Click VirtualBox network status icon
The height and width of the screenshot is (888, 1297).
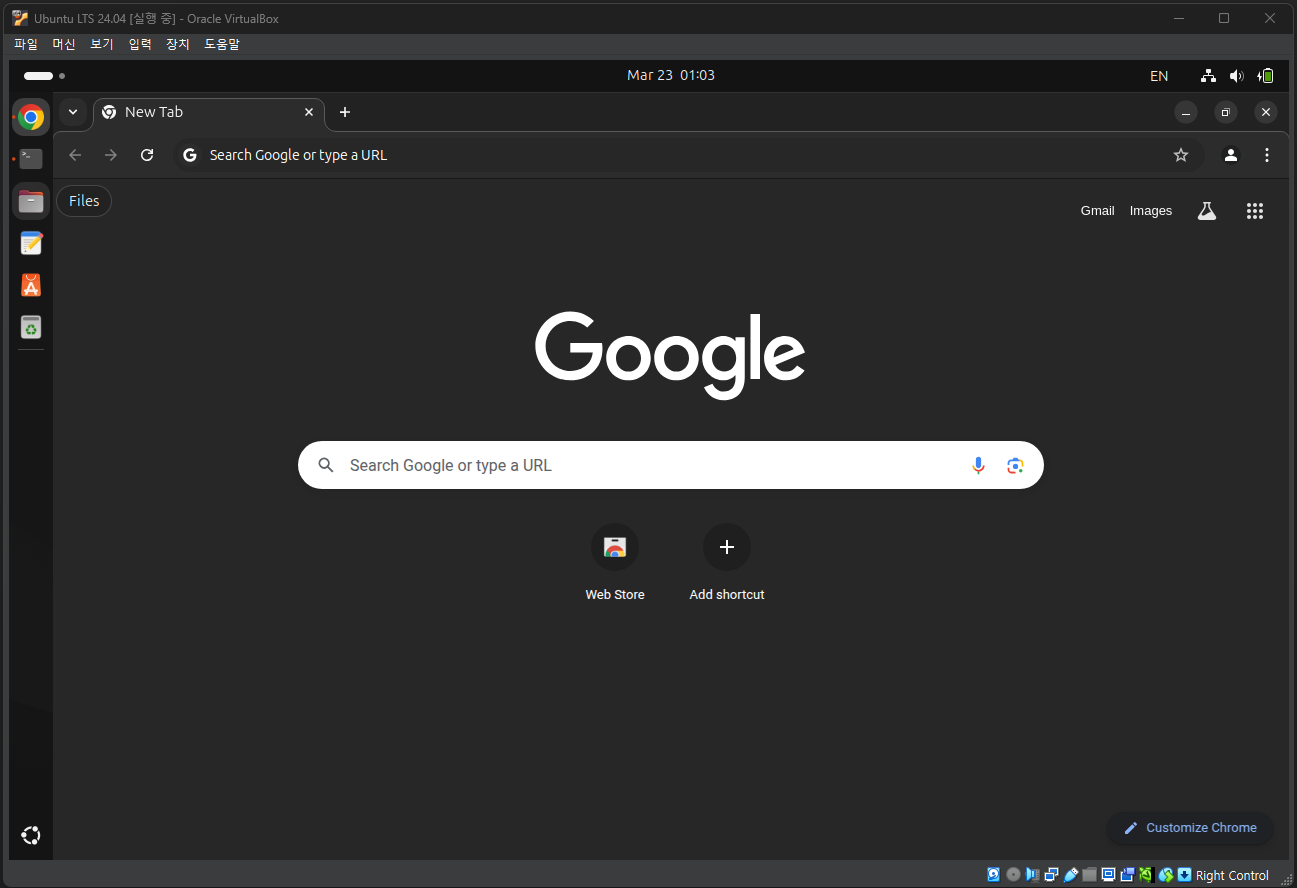pyautogui.click(x=1051, y=875)
